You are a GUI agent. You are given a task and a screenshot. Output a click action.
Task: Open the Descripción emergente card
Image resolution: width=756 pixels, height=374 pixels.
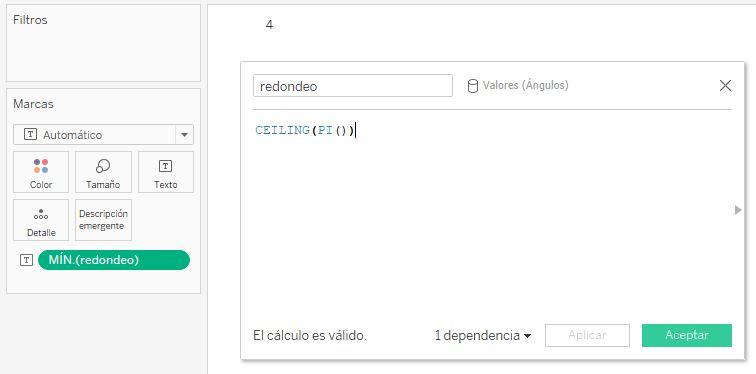click(103, 220)
